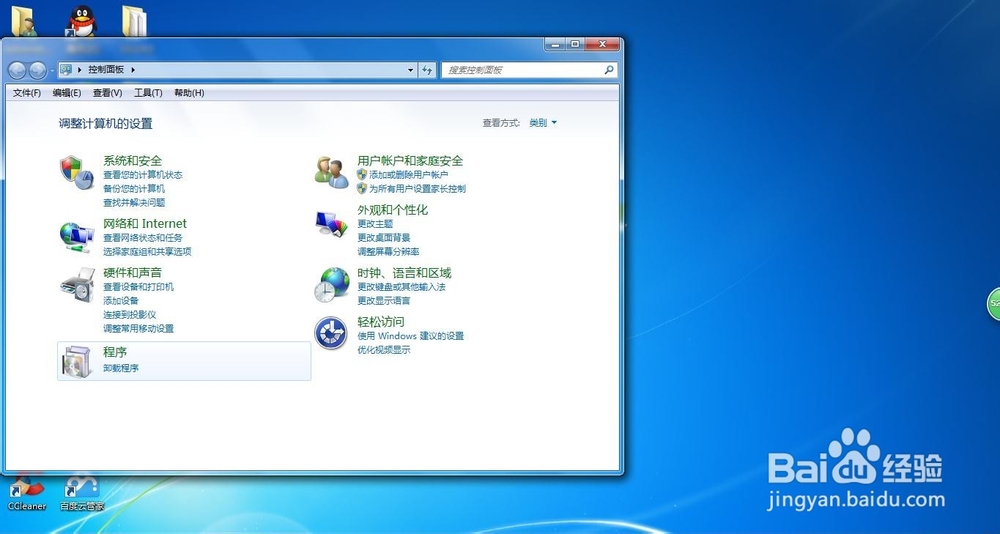Click 使用 Windows 建议的设置 link
The width and height of the screenshot is (1000, 534).
410,336
